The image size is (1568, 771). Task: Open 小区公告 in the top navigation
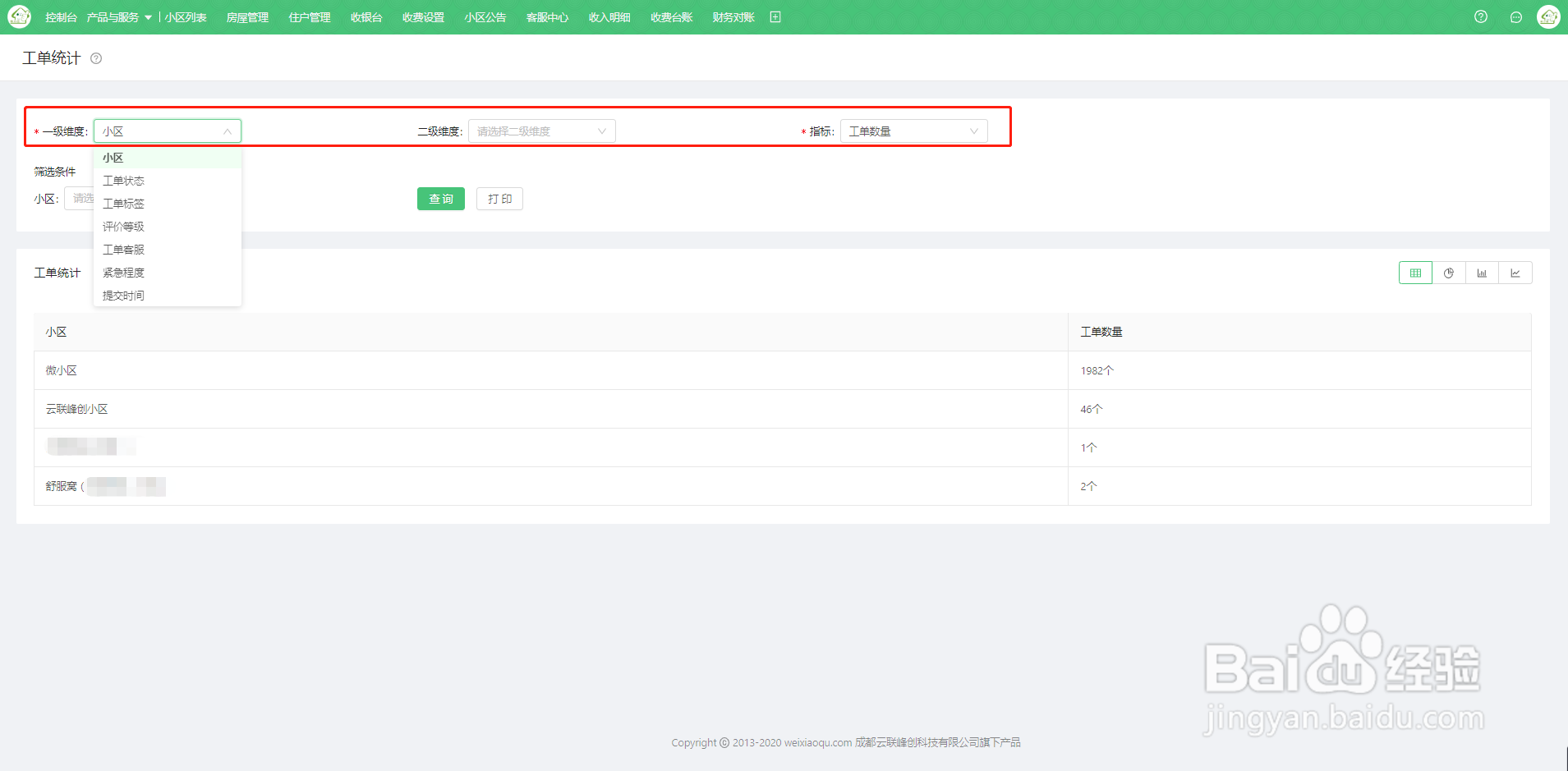(x=485, y=17)
